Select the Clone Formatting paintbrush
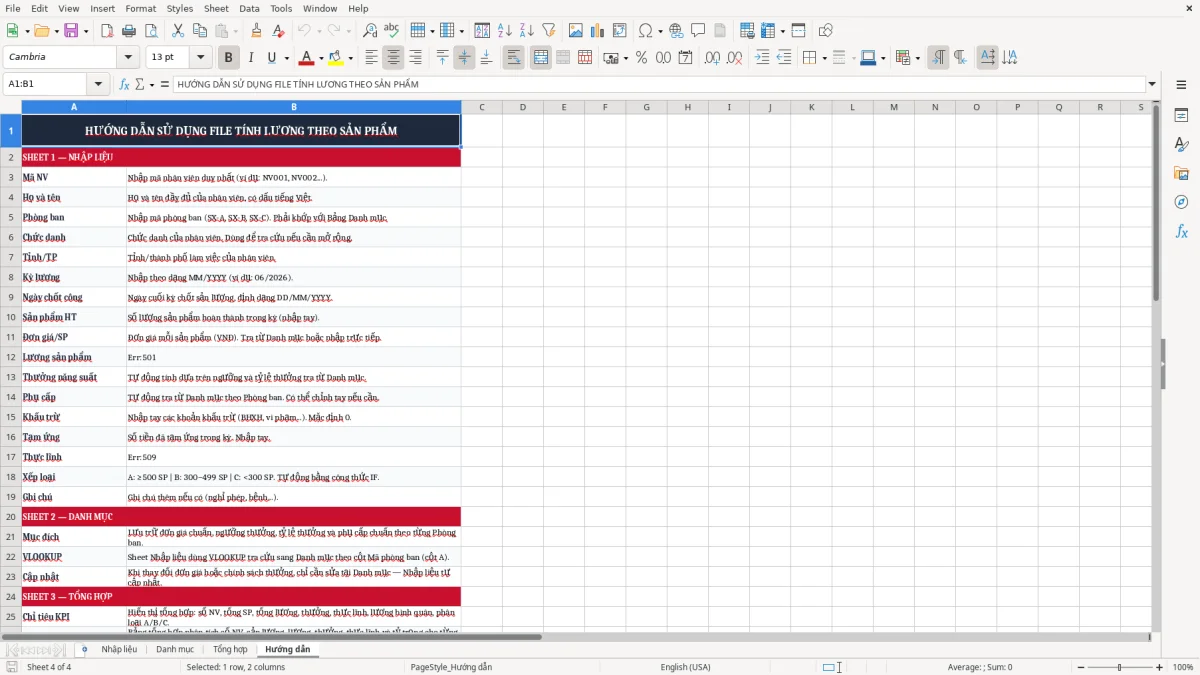This screenshot has width=1200, height=675. pyautogui.click(x=256, y=31)
